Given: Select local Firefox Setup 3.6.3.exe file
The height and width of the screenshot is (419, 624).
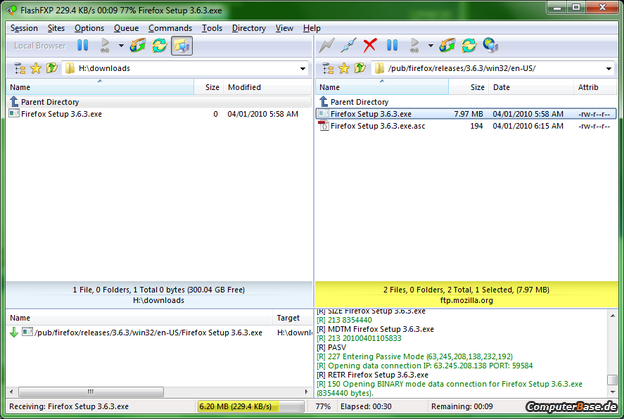Looking at the screenshot, I should [x=159, y=114].
